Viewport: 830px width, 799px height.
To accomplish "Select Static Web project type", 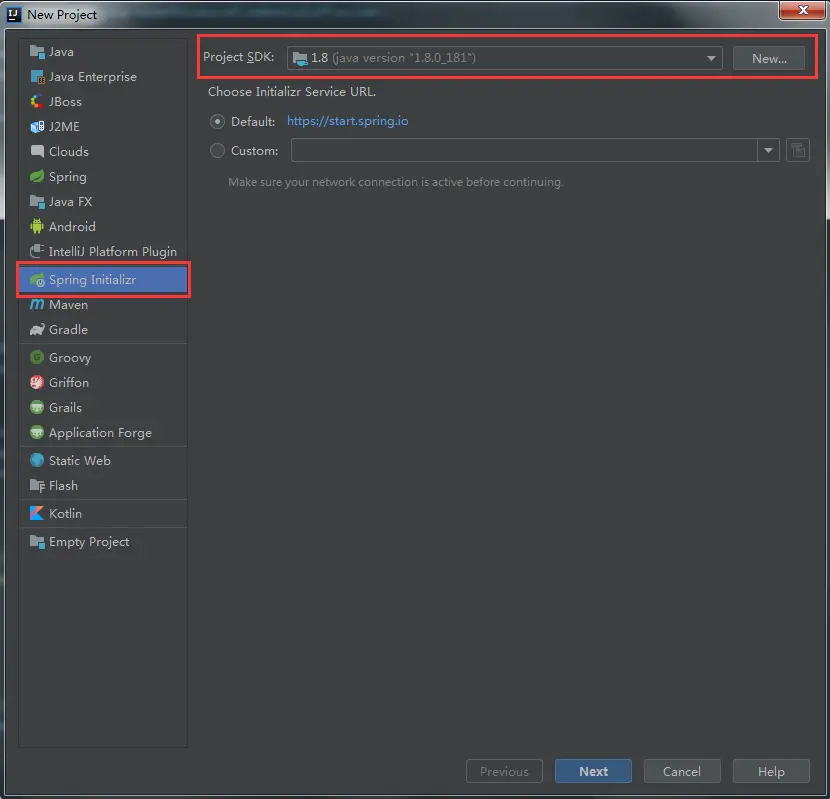I will (103, 460).
